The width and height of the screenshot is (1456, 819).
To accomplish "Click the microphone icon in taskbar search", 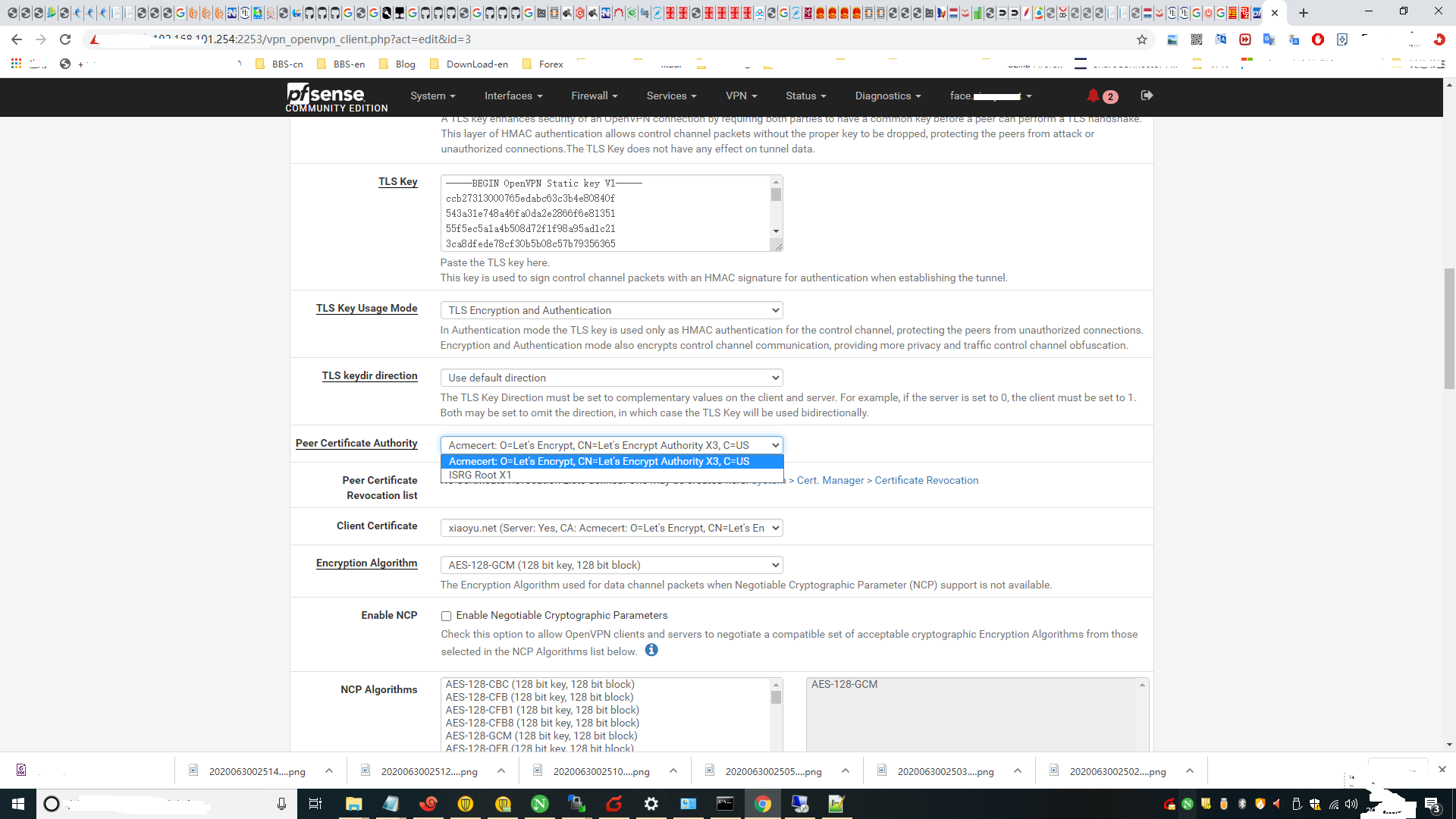I will tap(281, 804).
